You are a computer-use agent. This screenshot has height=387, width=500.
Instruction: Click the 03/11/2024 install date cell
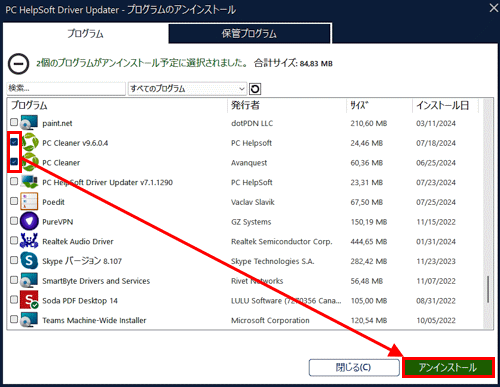point(436,123)
